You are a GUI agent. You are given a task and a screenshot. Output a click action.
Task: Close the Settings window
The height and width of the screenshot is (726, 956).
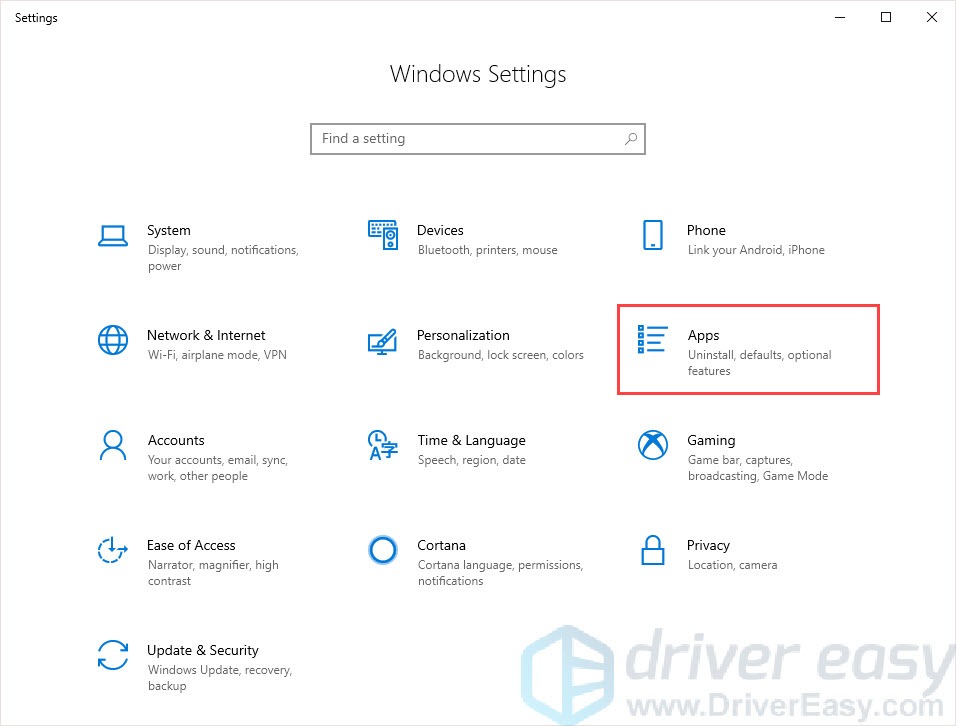click(932, 17)
